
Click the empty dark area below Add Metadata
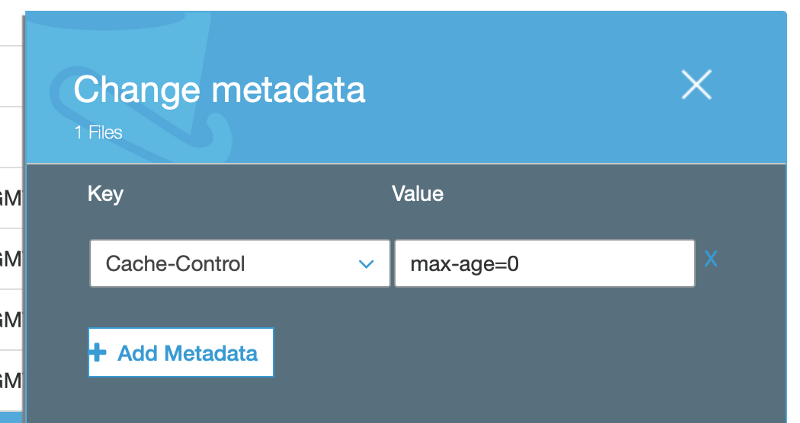click(x=408, y=401)
